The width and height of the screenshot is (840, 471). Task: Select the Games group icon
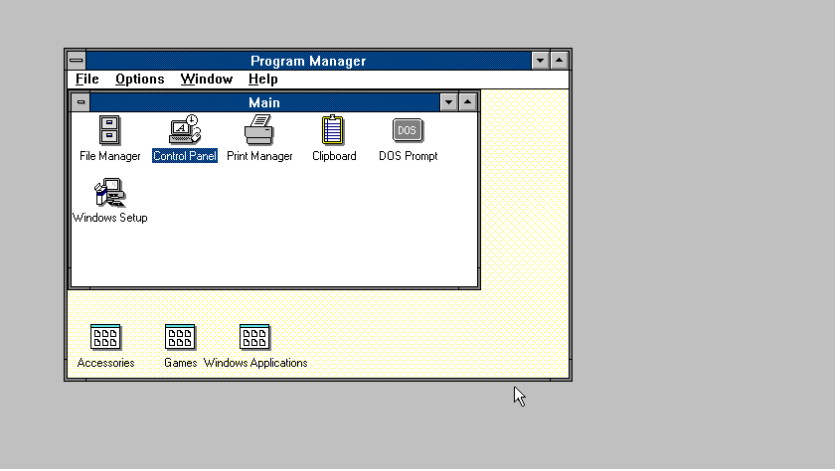point(180,337)
